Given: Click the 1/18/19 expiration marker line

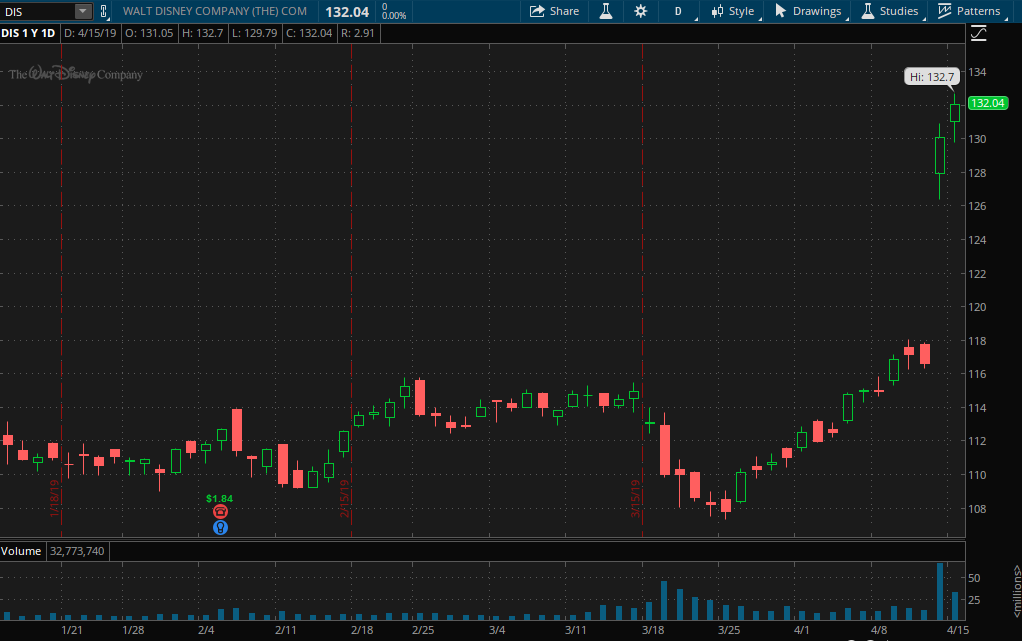Looking at the screenshot, I should click(61, 290).
